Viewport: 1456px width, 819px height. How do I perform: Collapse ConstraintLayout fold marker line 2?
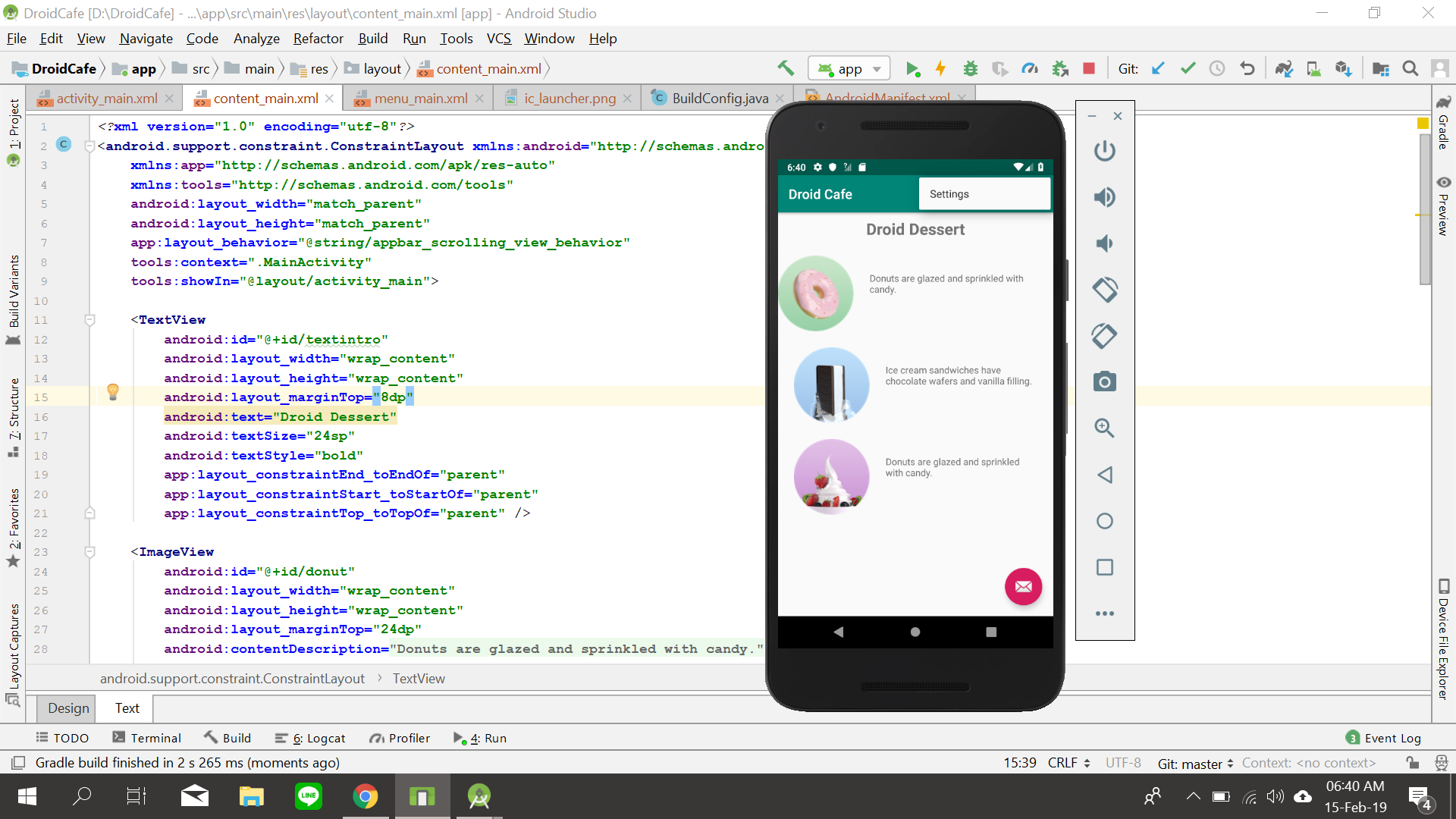point(89,146)
